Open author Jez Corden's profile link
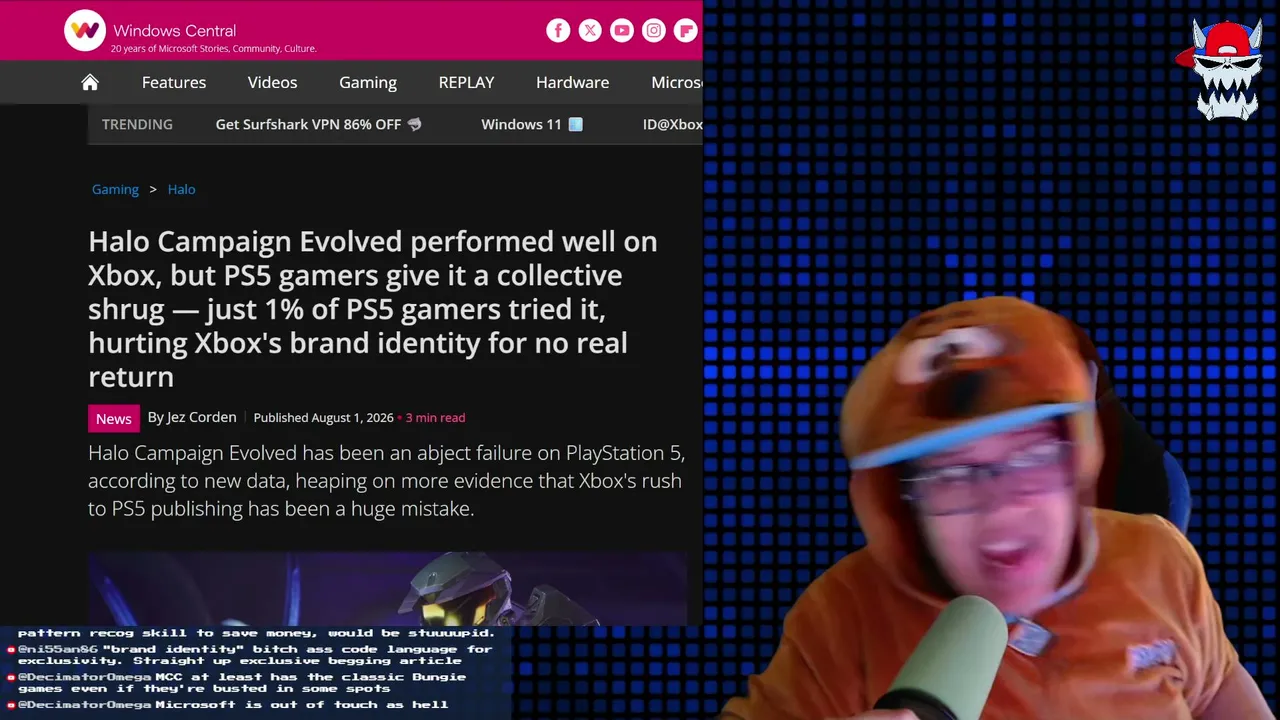 coord(201,417)
